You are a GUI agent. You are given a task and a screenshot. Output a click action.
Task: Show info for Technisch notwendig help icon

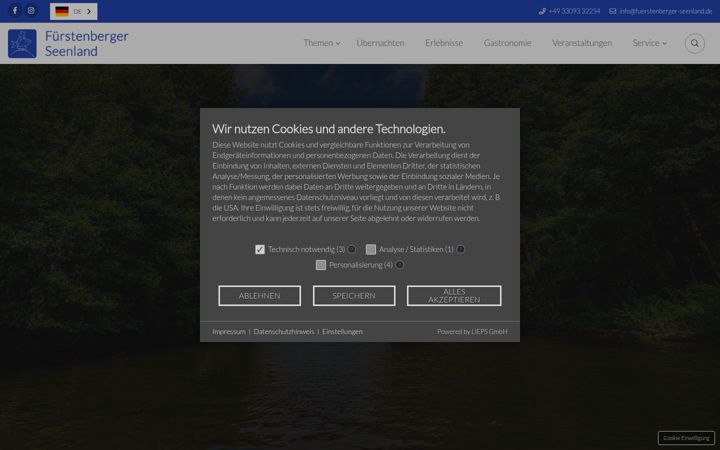coord(352,249)
